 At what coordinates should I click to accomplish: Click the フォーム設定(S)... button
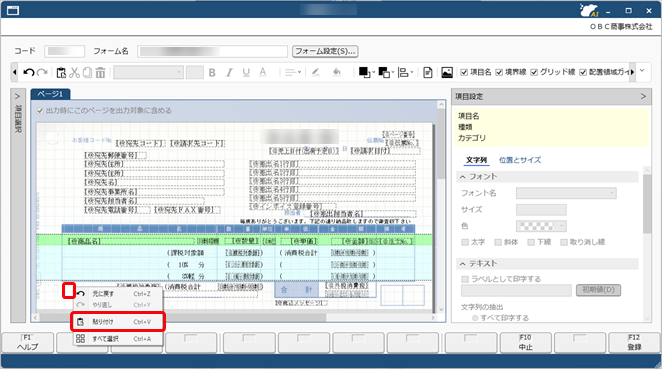325,51
